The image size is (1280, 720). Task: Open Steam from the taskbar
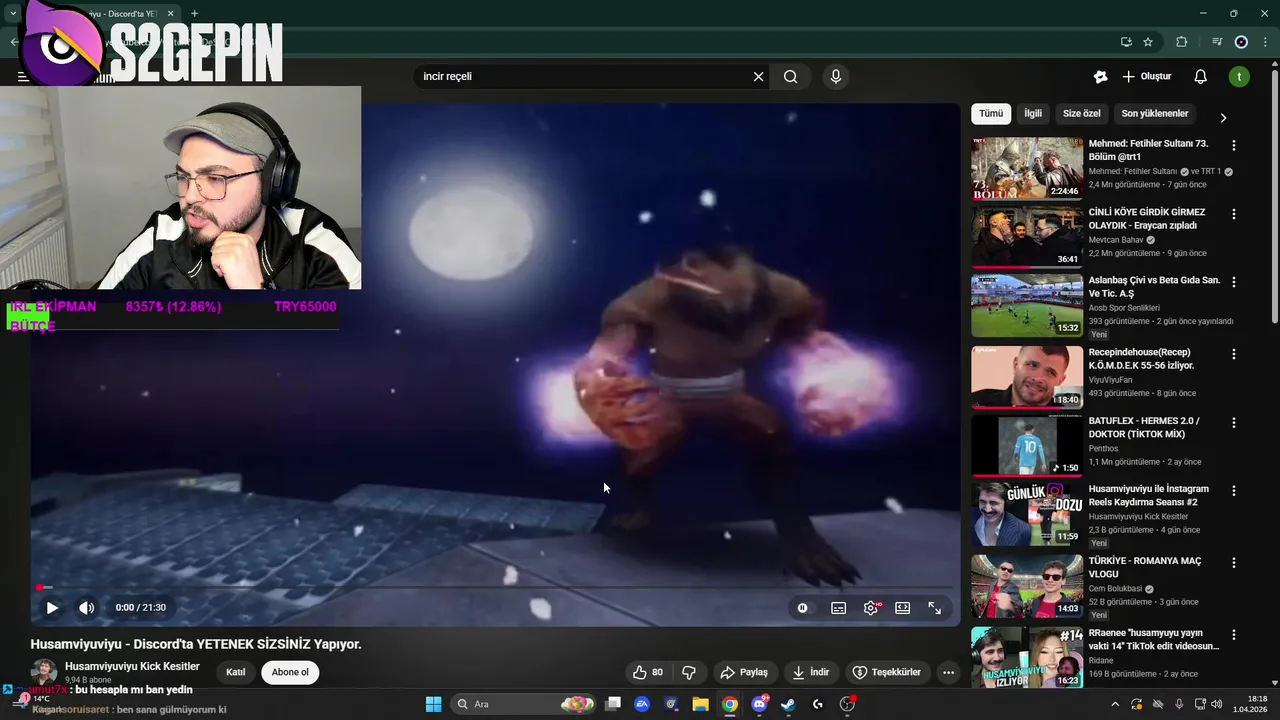(x=788, y=704)
